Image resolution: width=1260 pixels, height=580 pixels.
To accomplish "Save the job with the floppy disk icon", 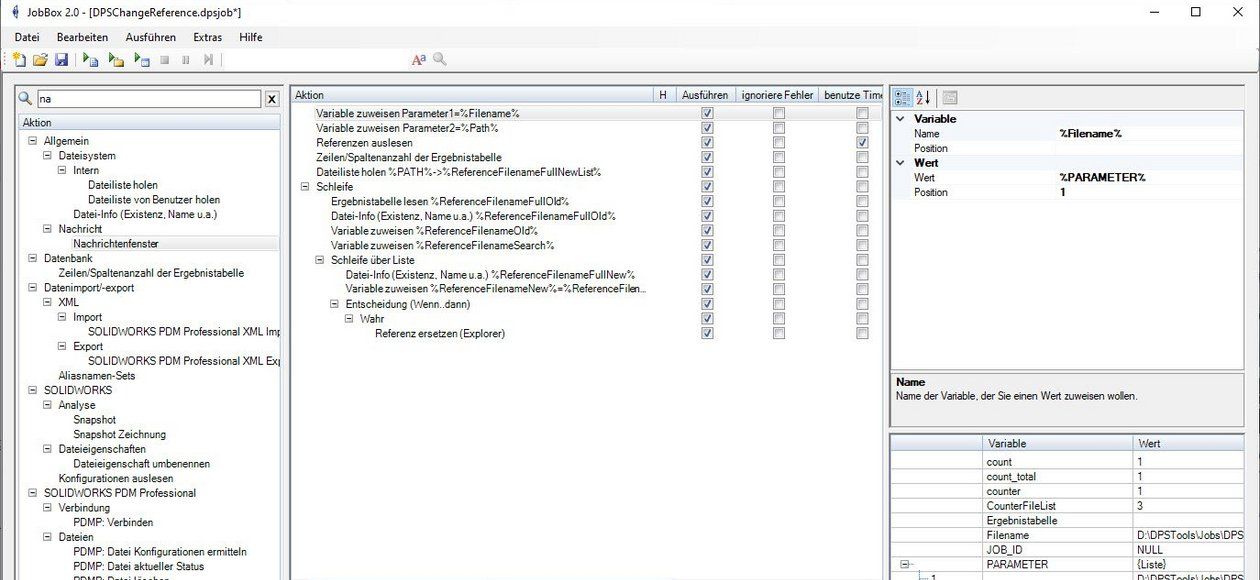I will (61, 60).
